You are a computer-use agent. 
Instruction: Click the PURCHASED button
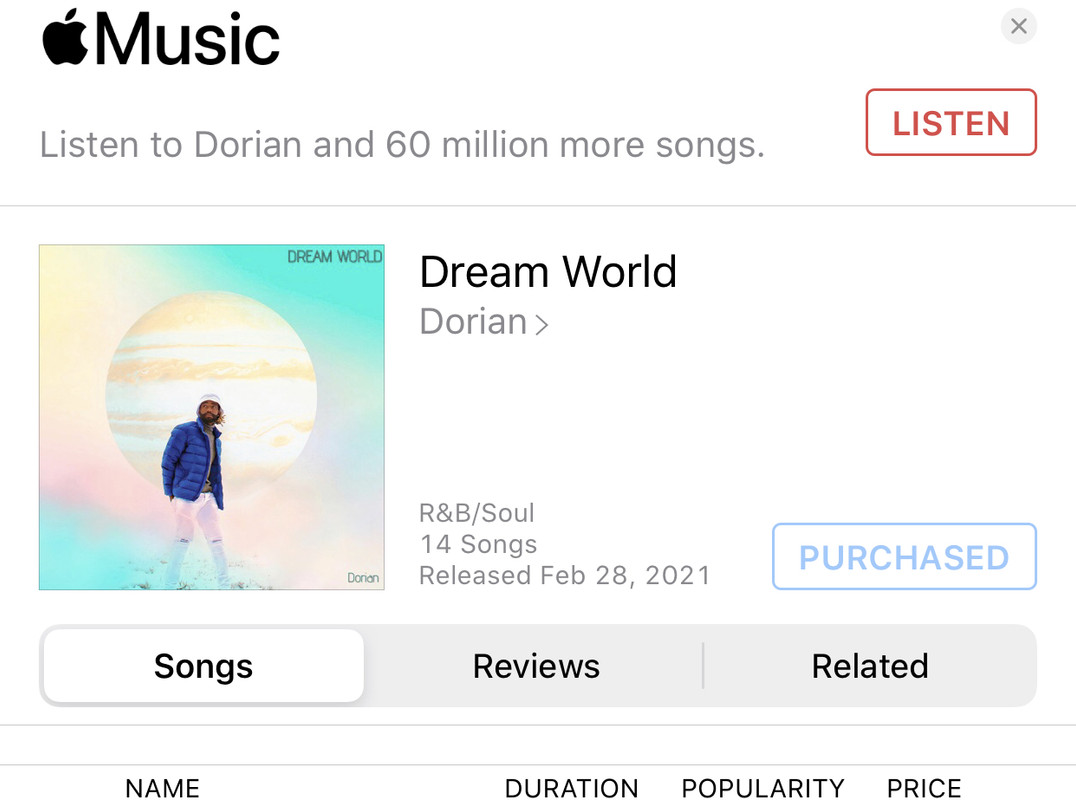pos(904,556)
